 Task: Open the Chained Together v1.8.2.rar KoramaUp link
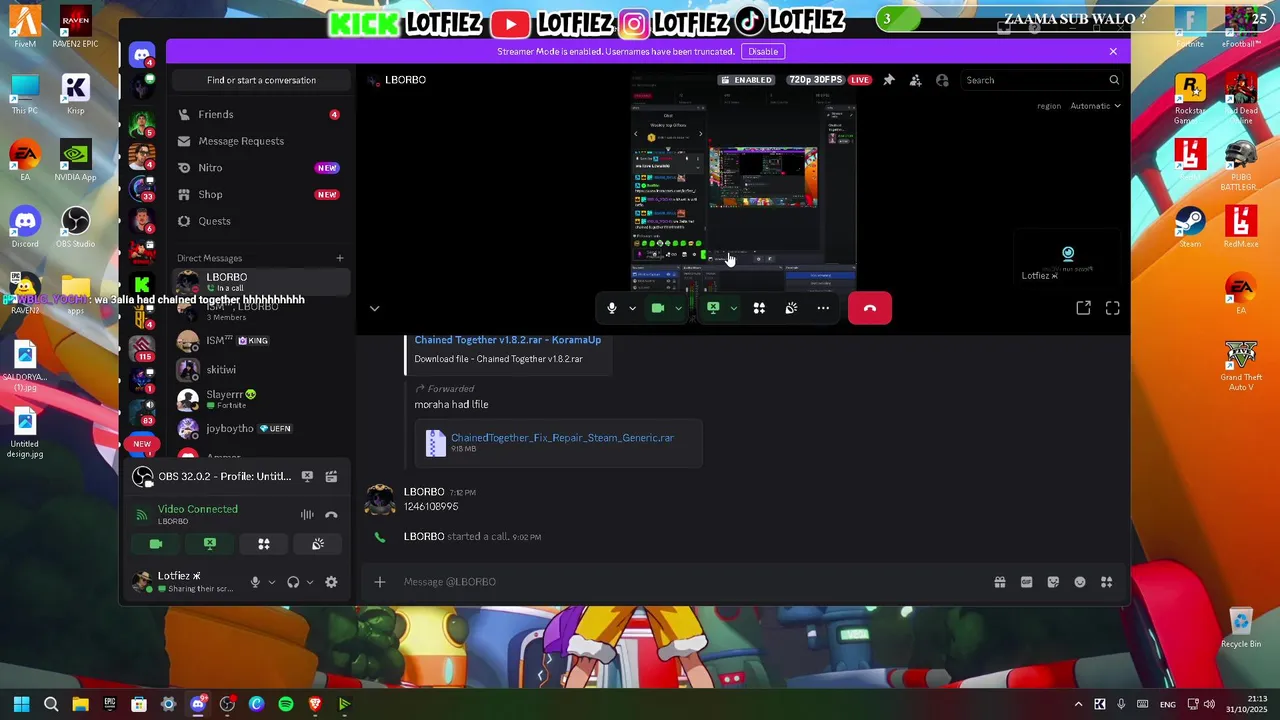[507, 340]
